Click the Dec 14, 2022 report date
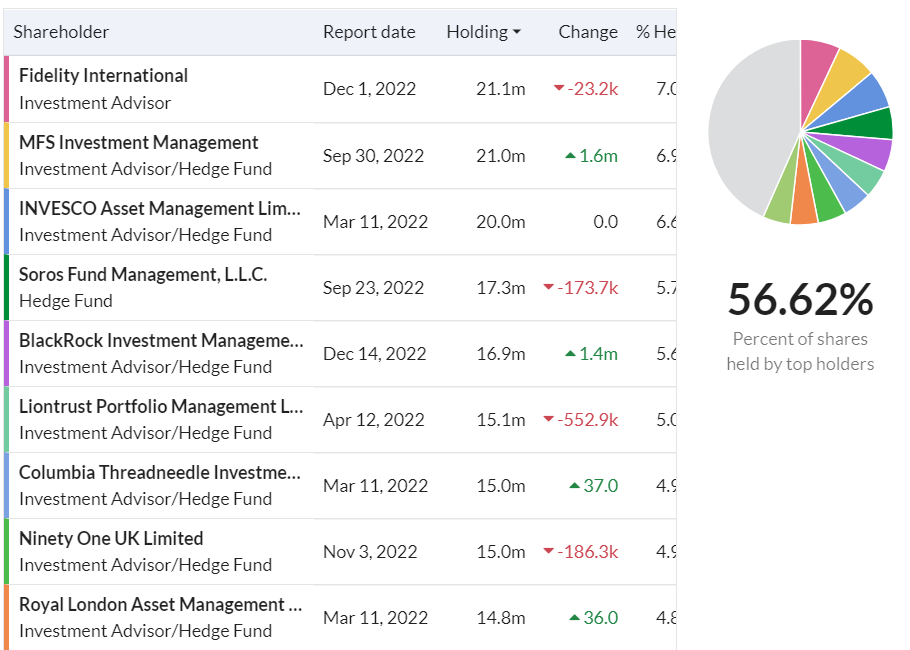 375,354
